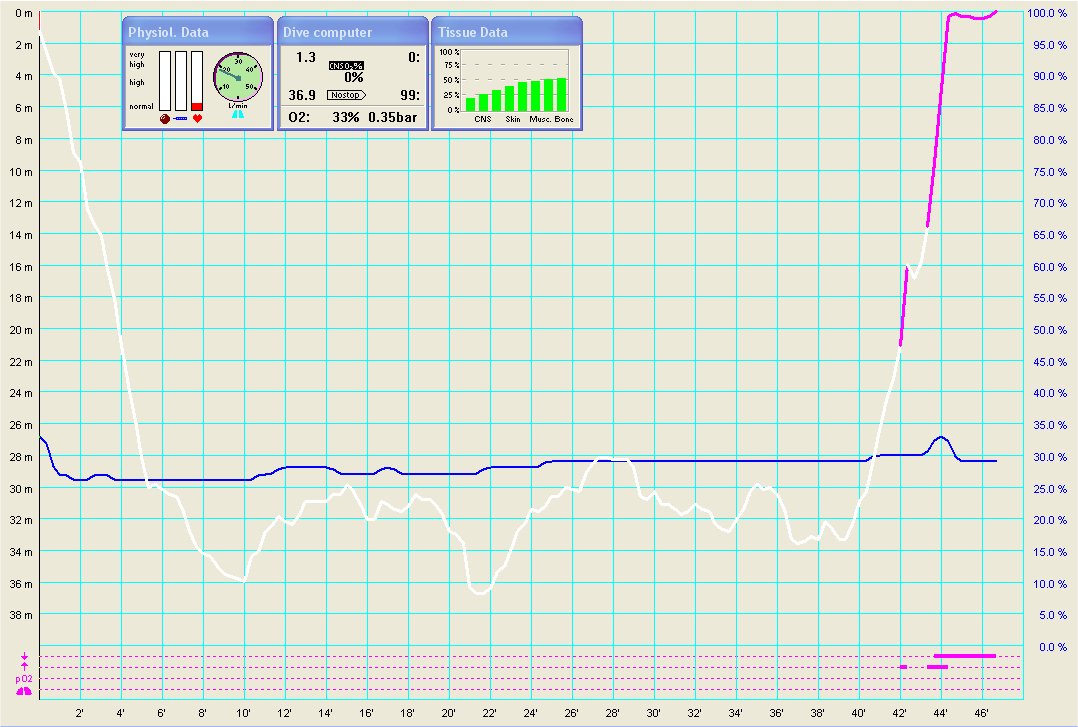Viewport: 1078px width, 727px height.
Task: Click the 33% oxygen value
Action: point(346,117)
